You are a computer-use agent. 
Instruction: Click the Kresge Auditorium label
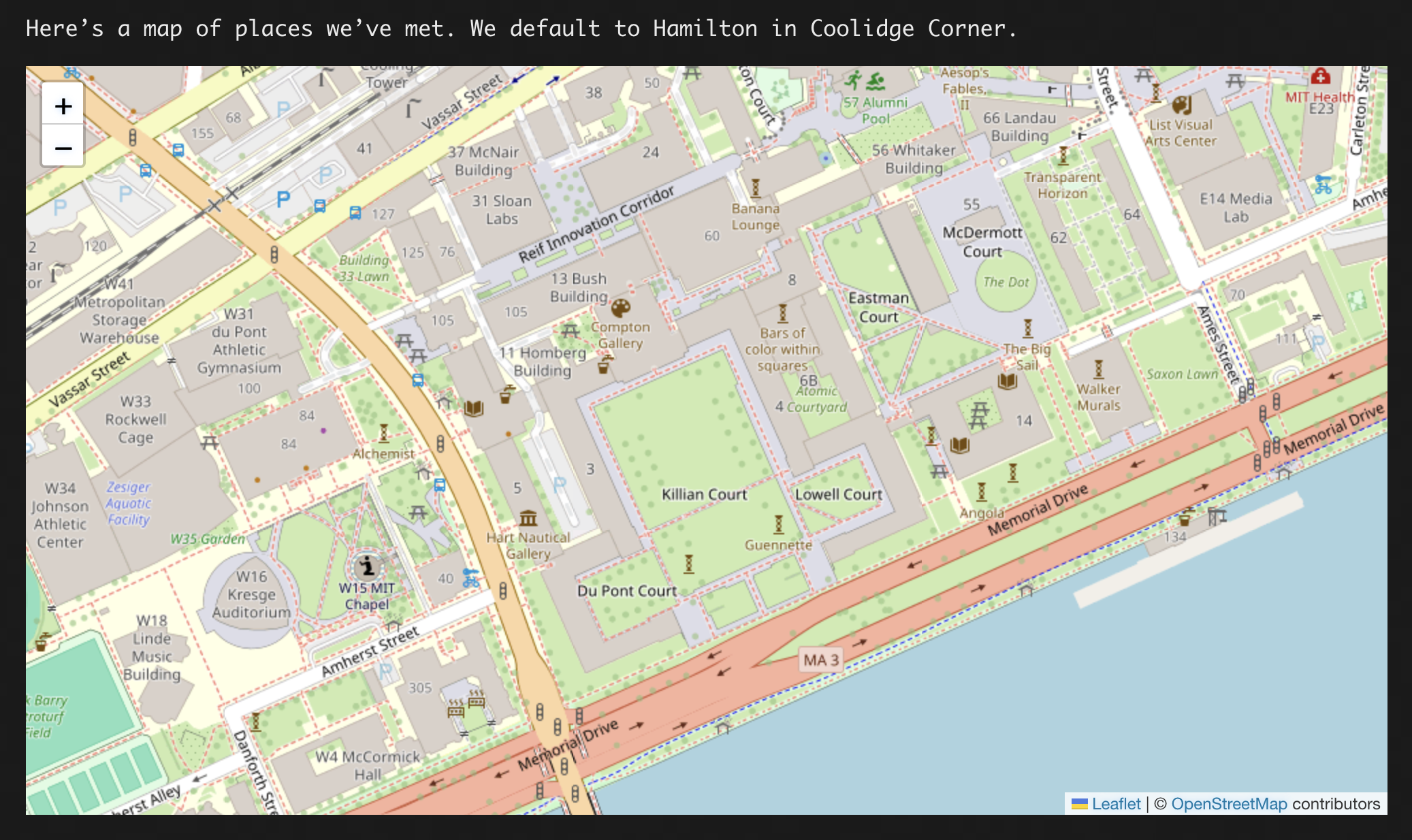(251, 594)
